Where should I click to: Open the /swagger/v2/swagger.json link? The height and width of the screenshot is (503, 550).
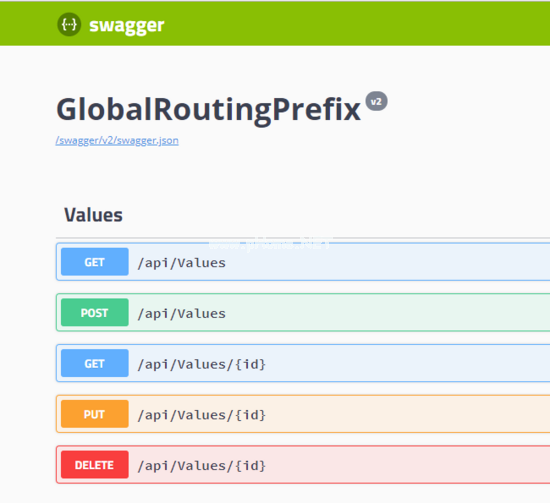point(117,140)
